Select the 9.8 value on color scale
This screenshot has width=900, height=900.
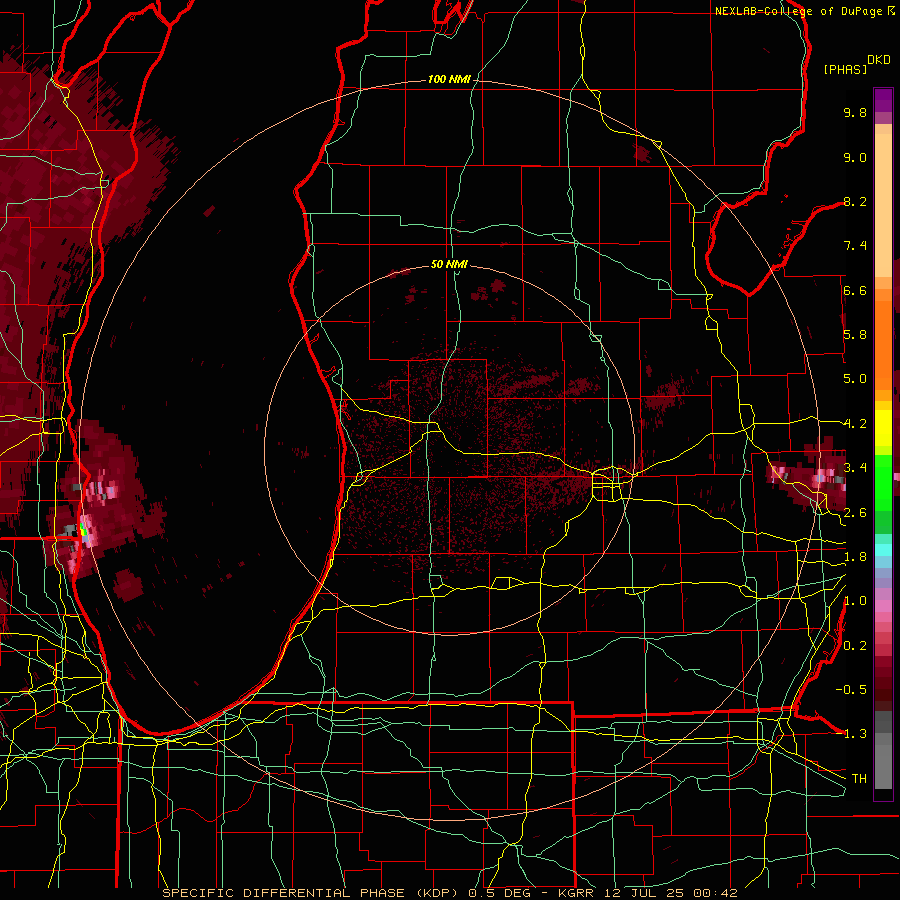[x=855, y=112]
